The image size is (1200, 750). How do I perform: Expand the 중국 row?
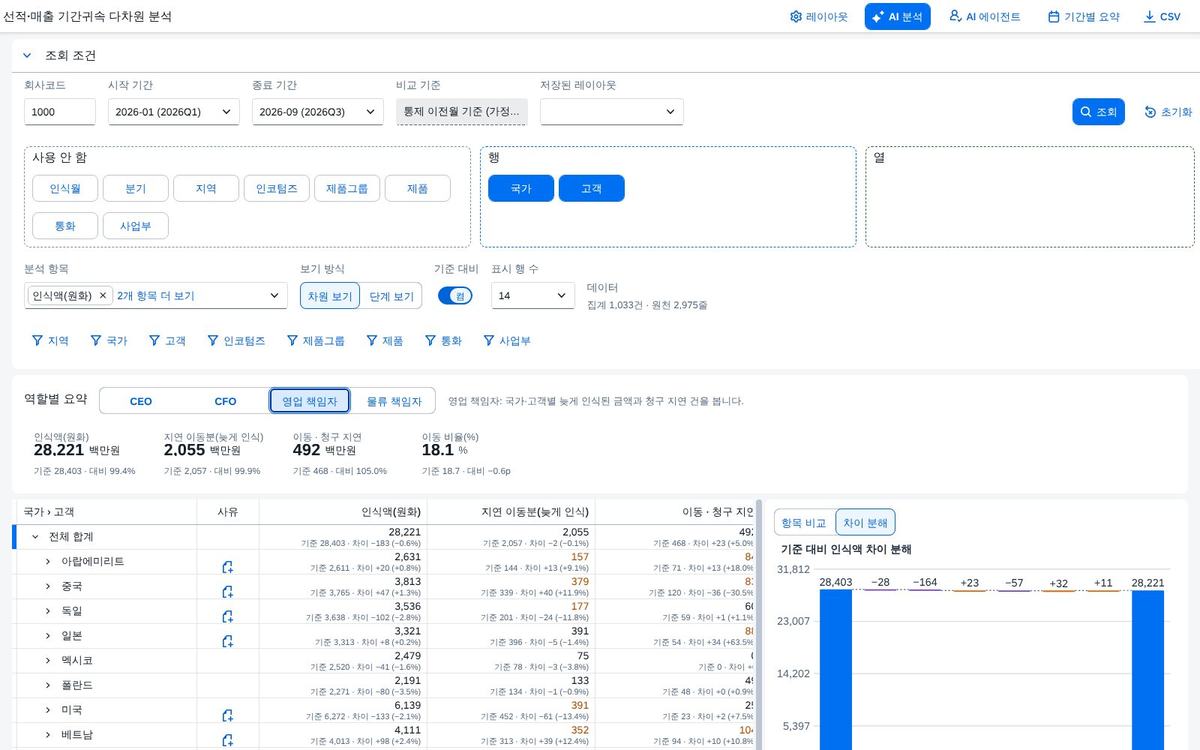point(47,586)
